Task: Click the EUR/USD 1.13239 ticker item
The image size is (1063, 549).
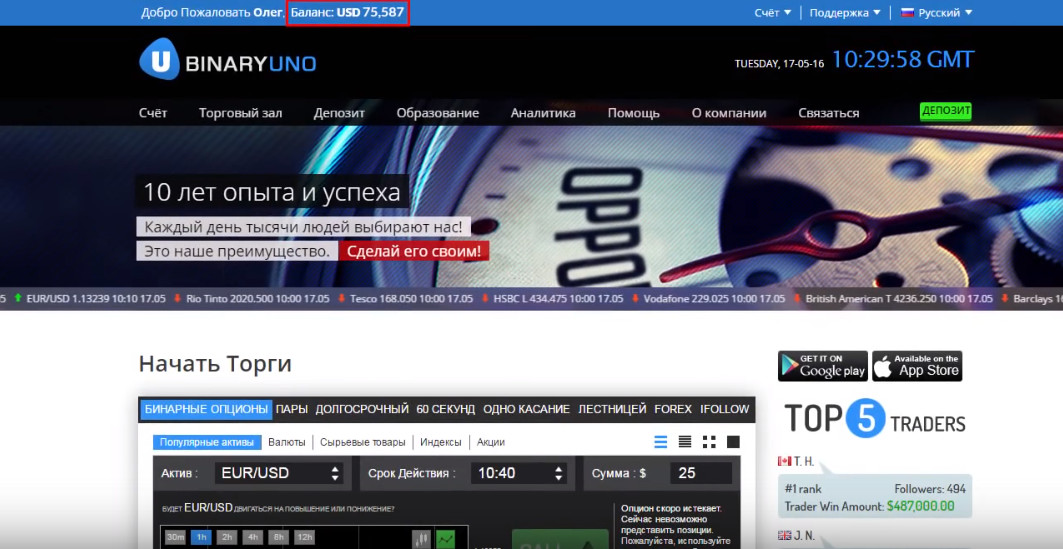Action: pos(89,298)
